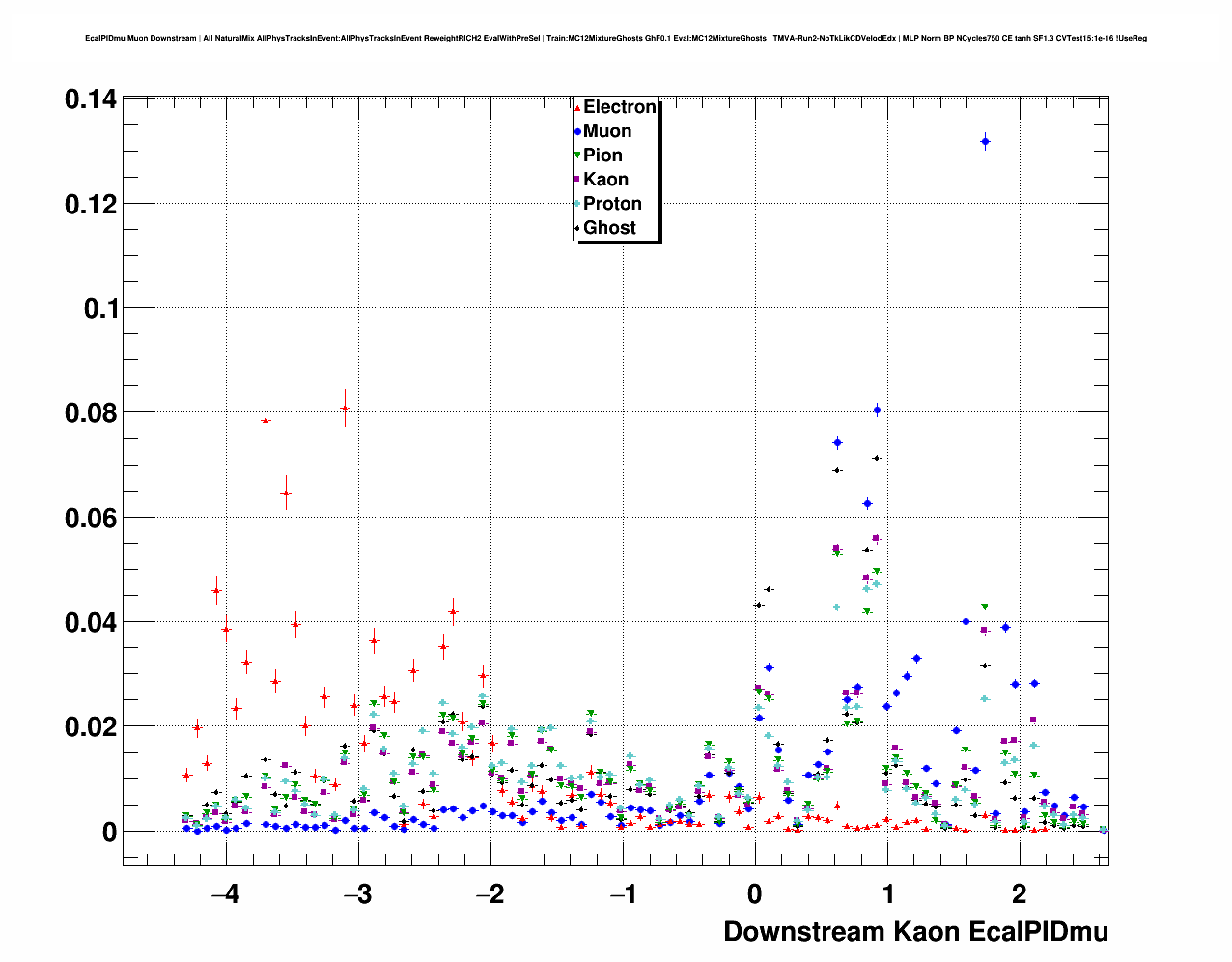This screenshot has width=1232, height=962.
Task: Click the y-axis label 0.12
Action: pos(91,204)
